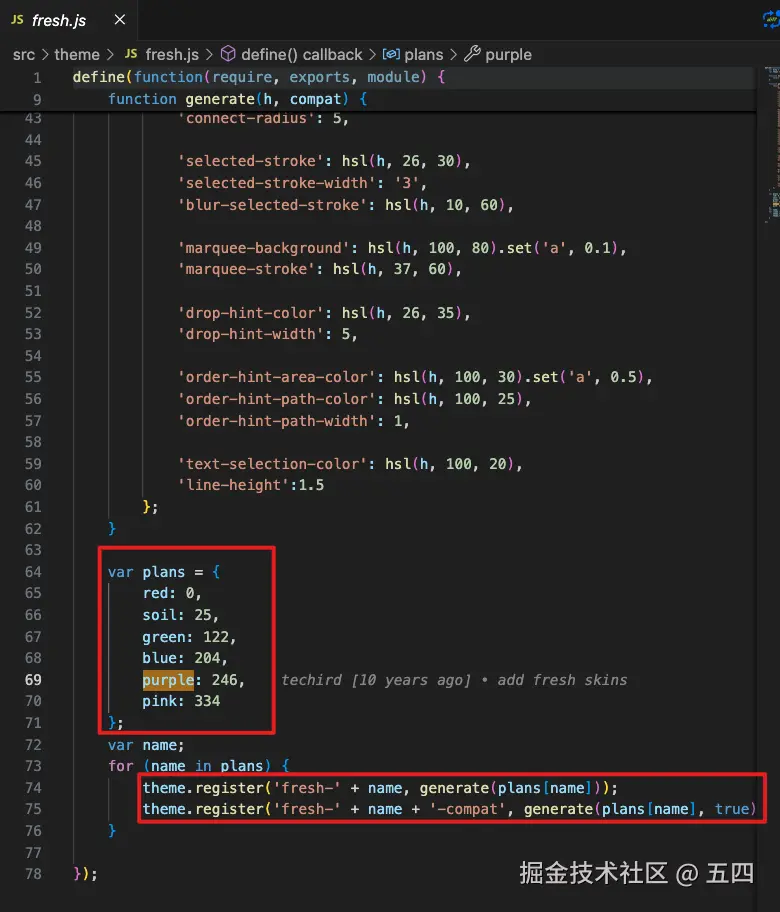This screenshot has width=780, height=912.
Task: Click the closing '});' on line 78
Action: [x=86, y=874]
